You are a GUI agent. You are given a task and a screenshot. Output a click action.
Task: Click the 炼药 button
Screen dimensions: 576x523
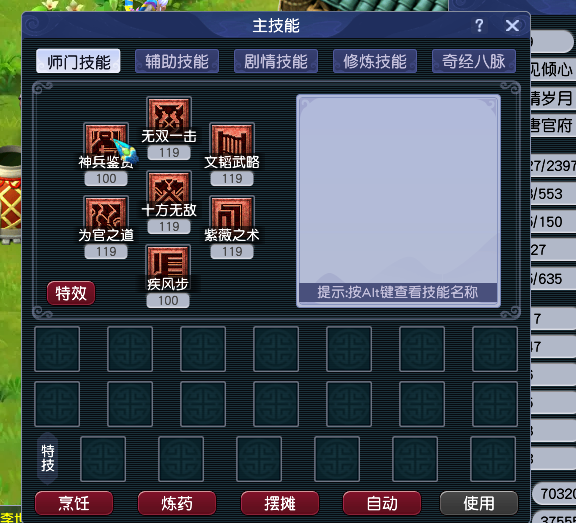tap(177, 503)
